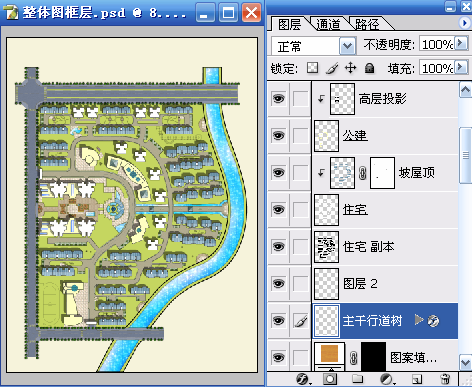This screenshot has width=472, height=387.
Task: Hide the 公建 layer eye
Action: coord(279,136)
